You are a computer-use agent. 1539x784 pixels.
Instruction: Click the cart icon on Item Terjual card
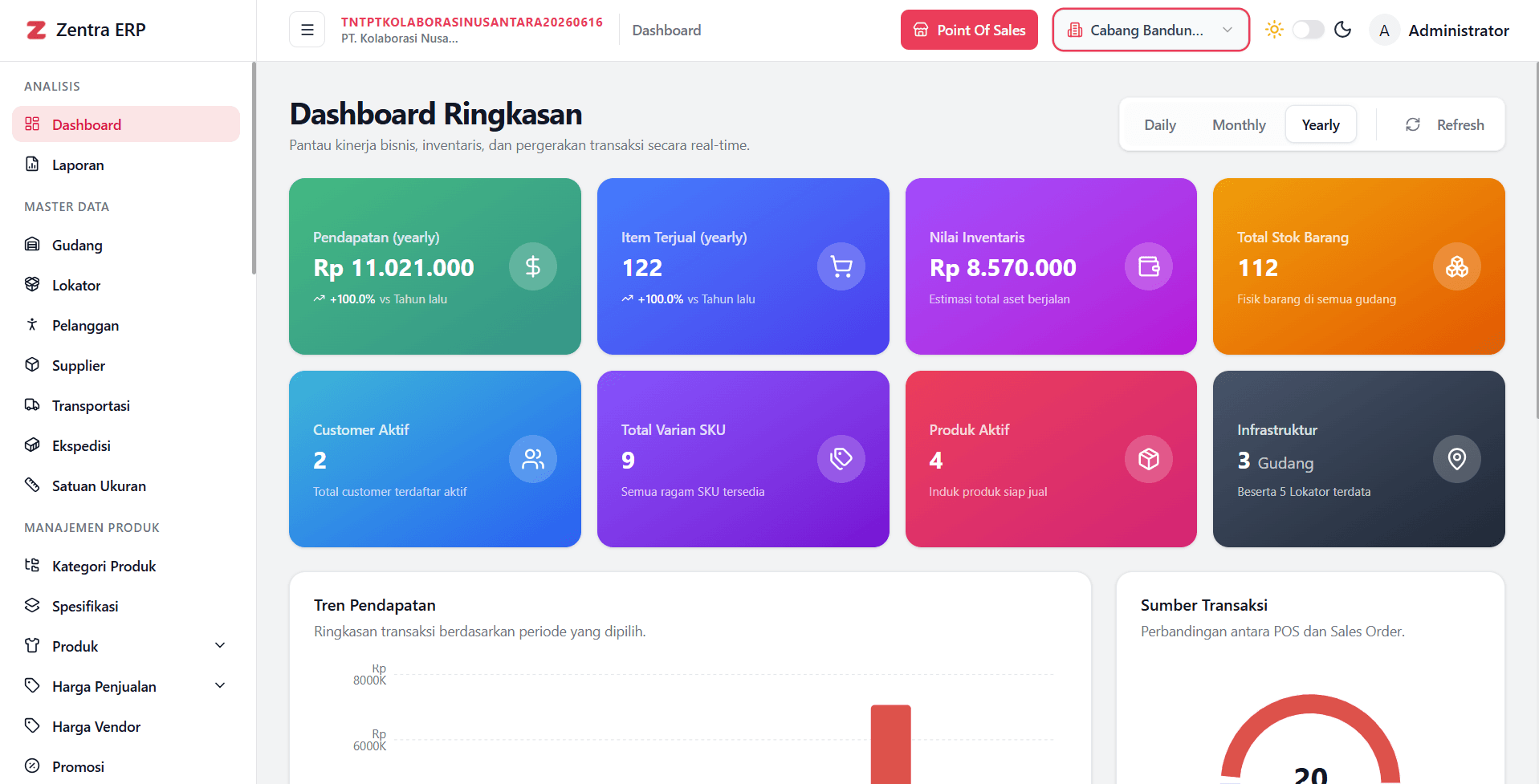841,266
